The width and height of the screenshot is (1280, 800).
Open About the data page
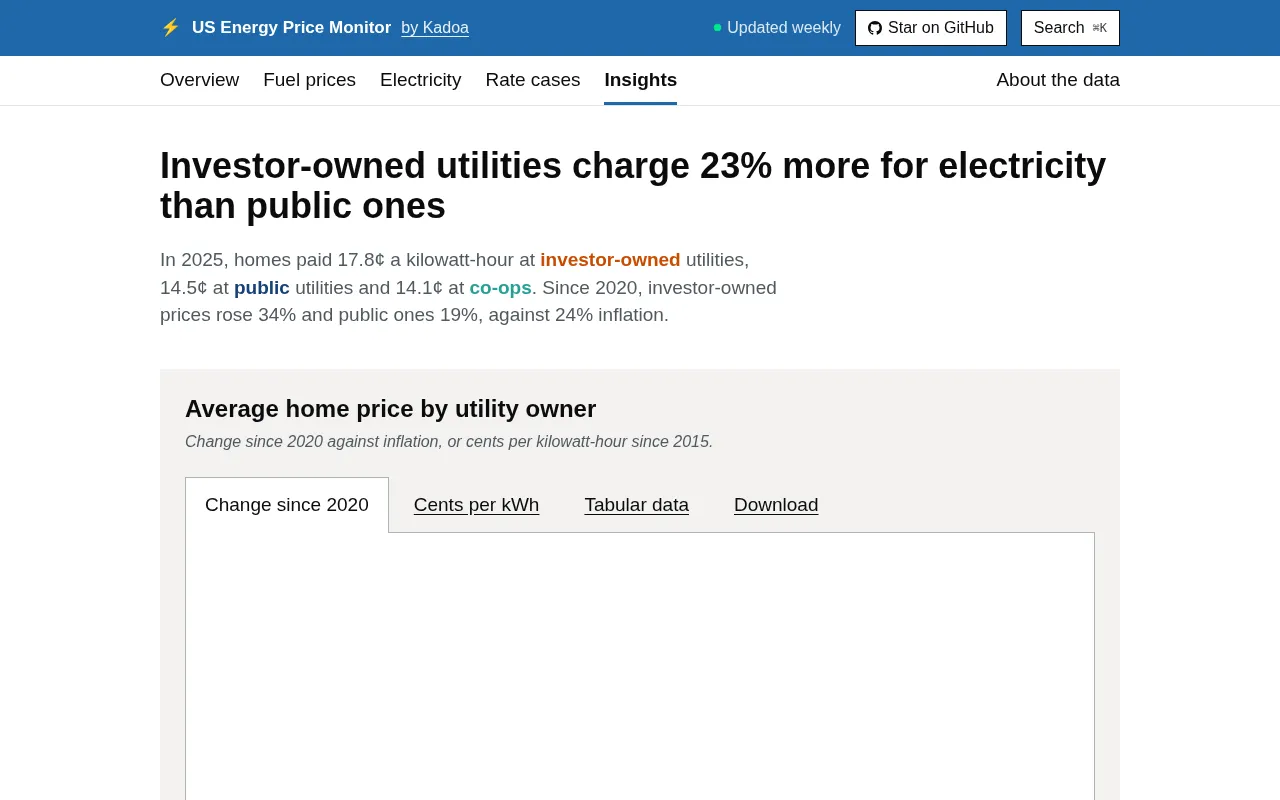coord(1058,80)
